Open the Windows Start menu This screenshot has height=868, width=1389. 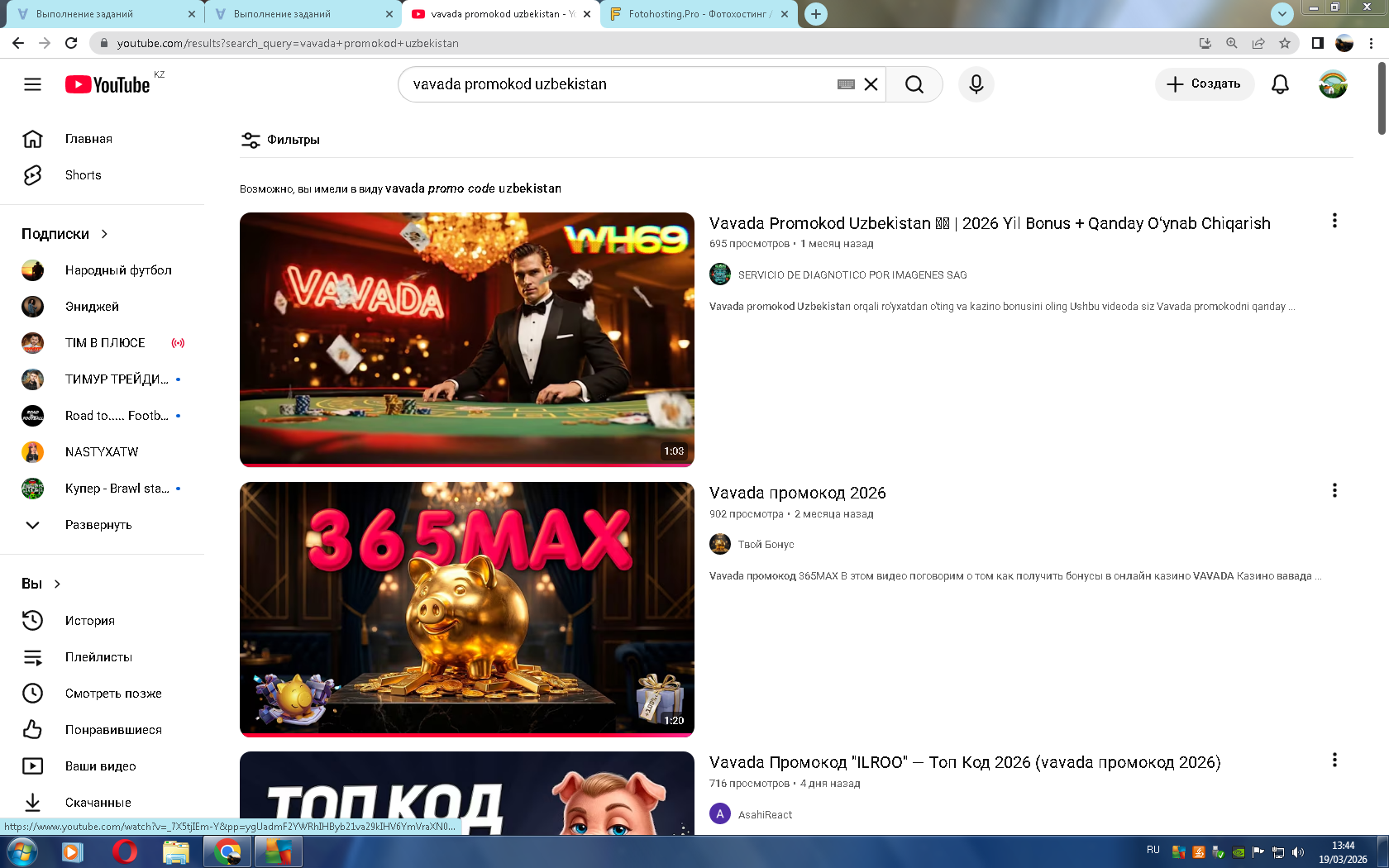point(21,851)
